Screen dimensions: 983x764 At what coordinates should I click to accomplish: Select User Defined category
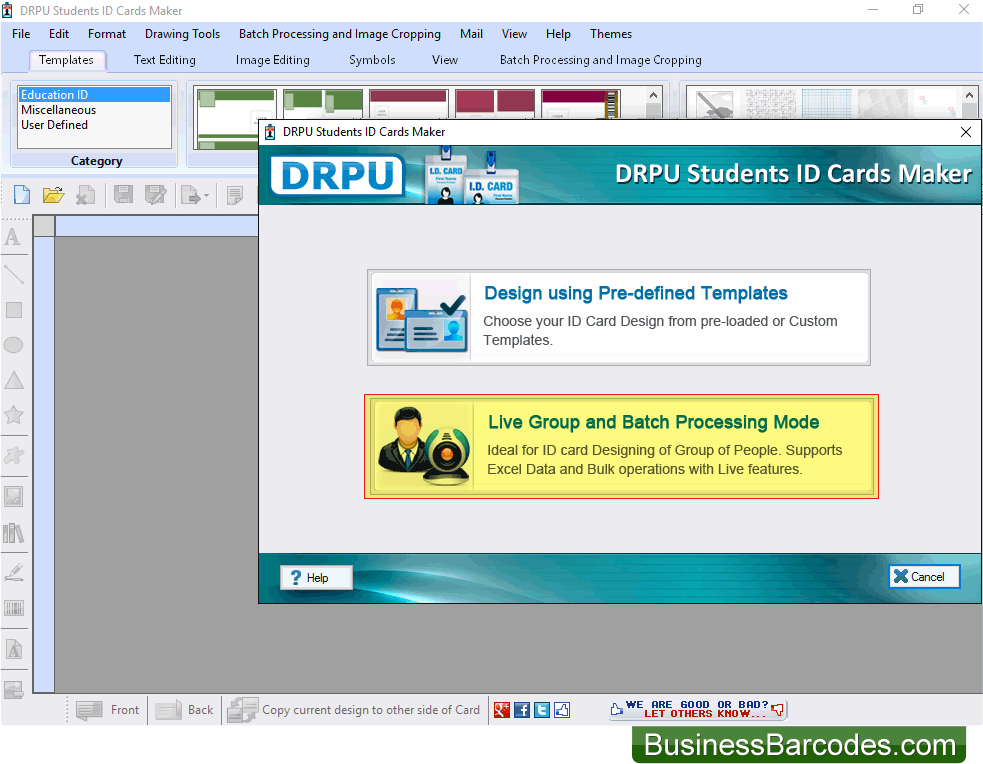click(x=94, y=125)
